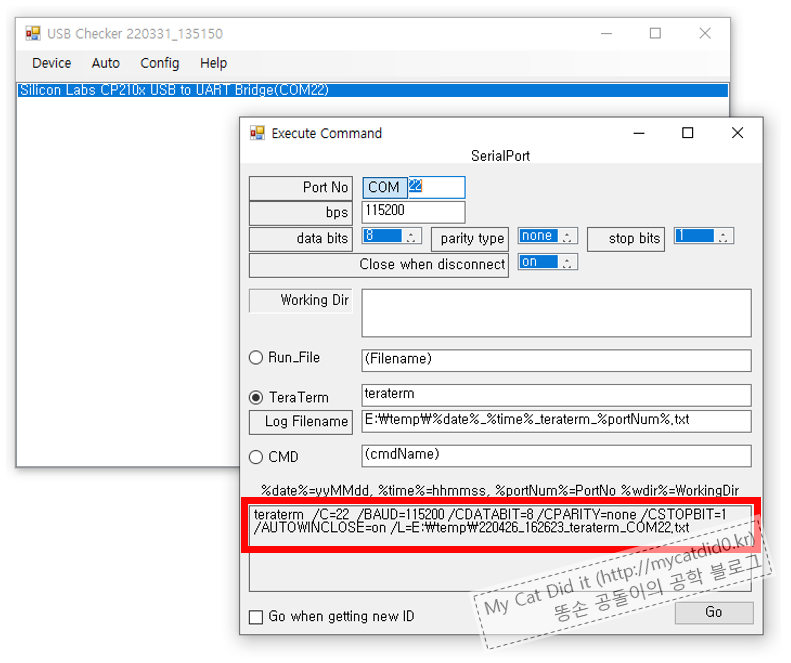Viewport: 791px width, 663px height.
Task: Click the Working Dir text area
Action: click(556, 313)
